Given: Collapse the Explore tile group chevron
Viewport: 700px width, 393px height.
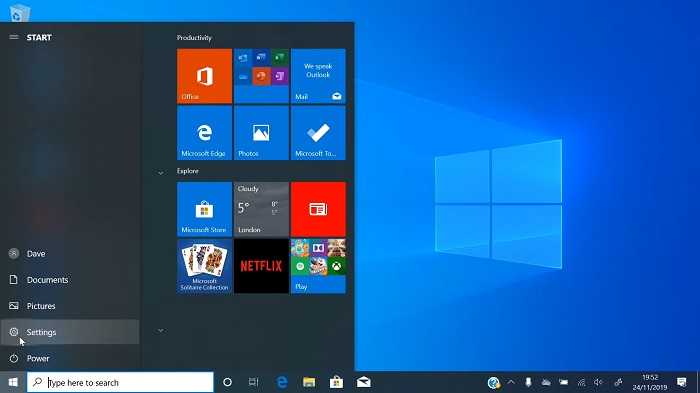Looking at the screenshot, I should coord(161,173).
